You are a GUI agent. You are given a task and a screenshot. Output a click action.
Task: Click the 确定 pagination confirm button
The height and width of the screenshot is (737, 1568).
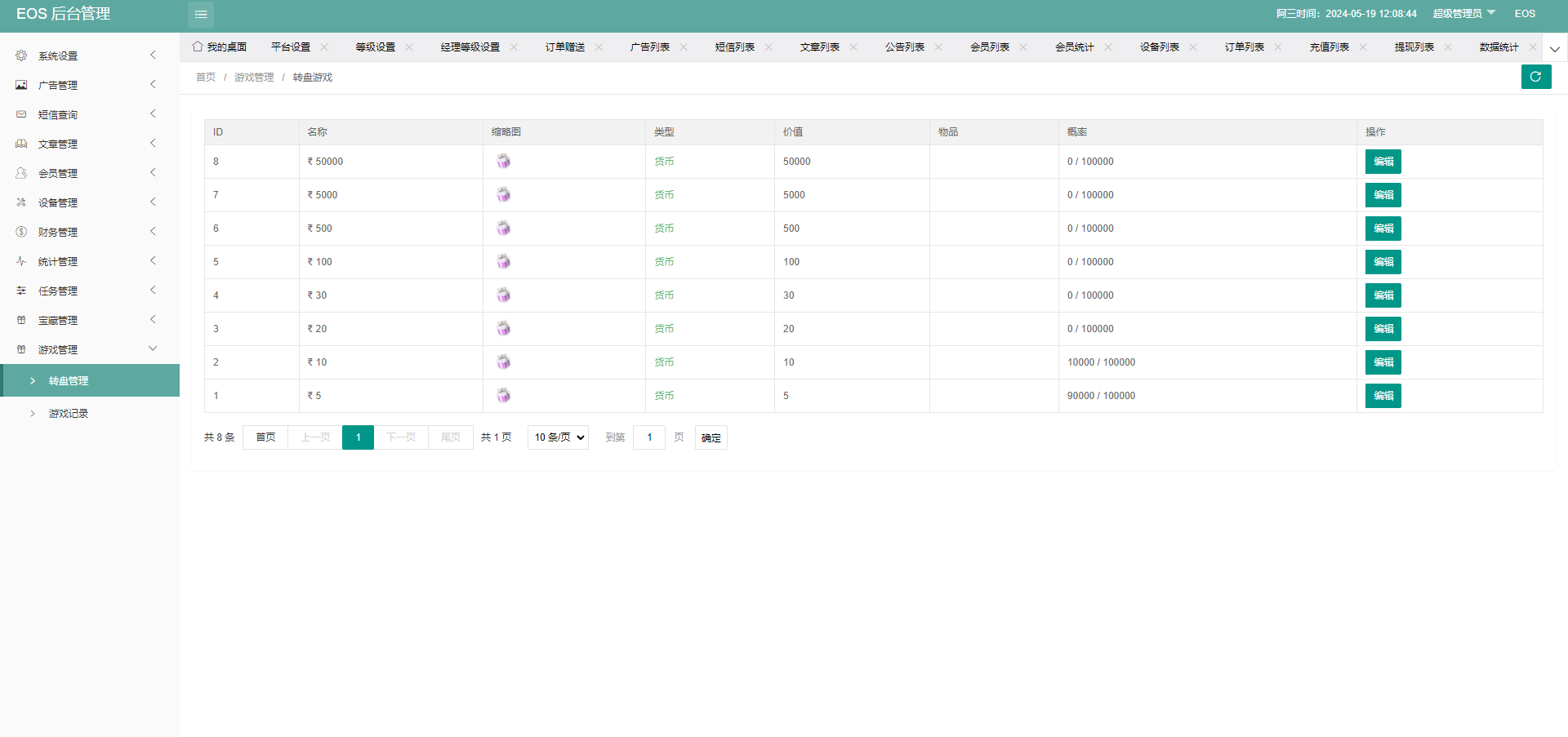710,437
